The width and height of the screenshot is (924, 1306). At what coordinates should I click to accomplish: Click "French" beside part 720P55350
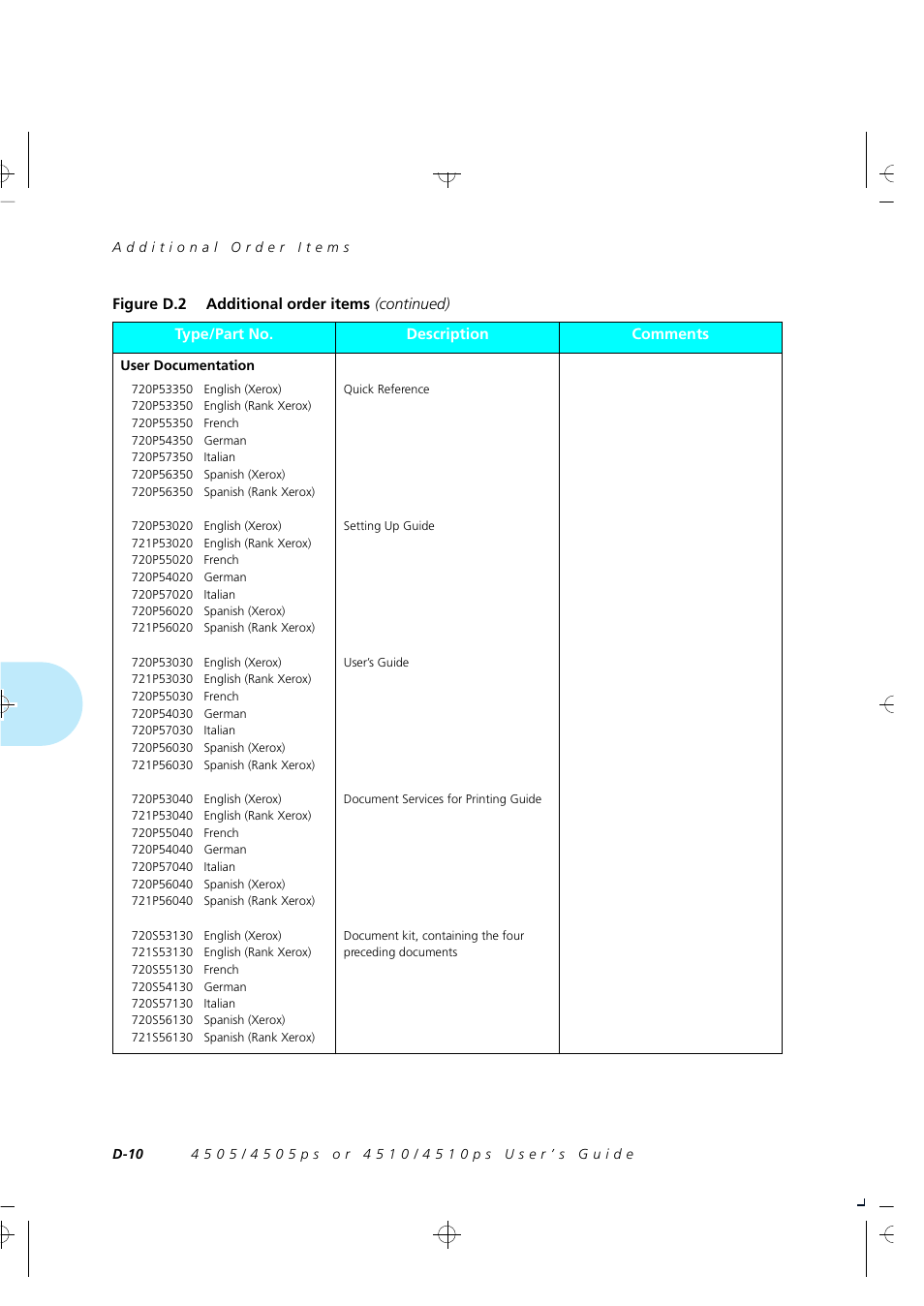pyautogui.click(x=221, y=423)
